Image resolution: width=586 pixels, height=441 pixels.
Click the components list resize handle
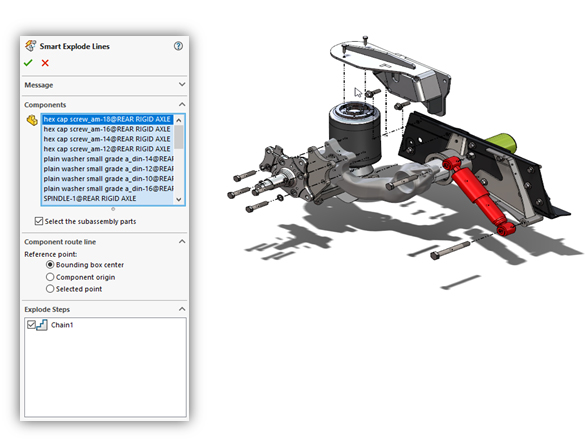tap(113, 209)
